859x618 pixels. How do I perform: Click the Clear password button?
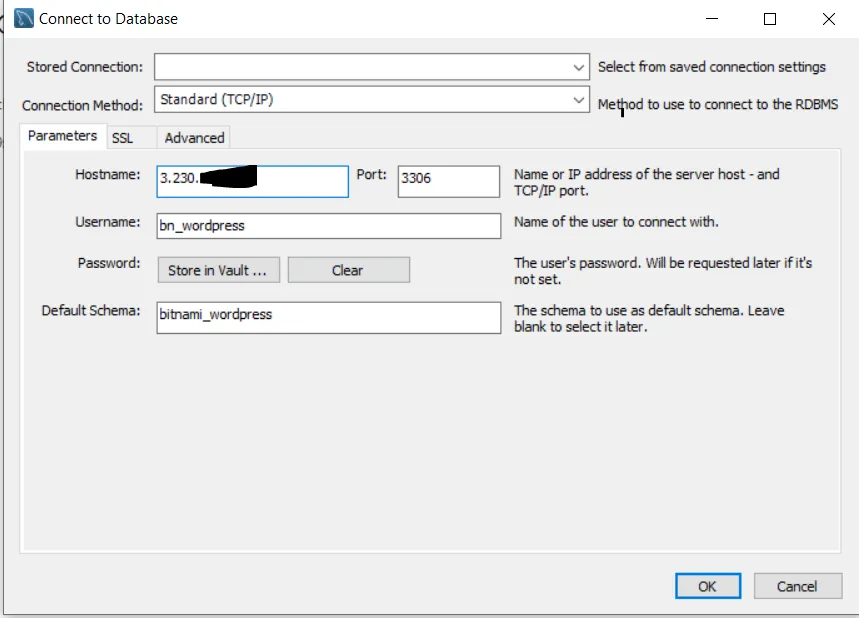(x=348, y=270)
